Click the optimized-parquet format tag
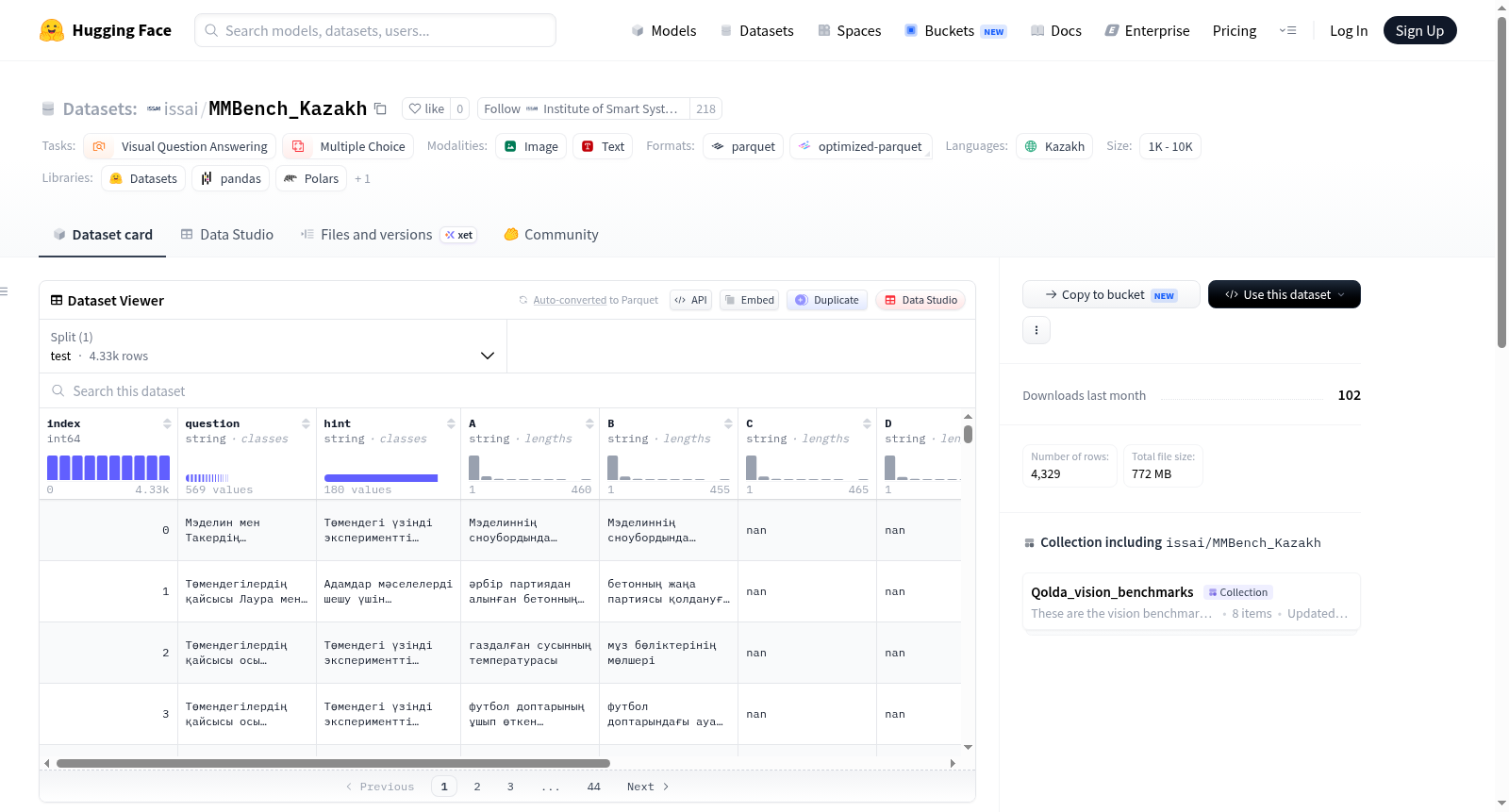Image resolution: width=1509 pixels, height=812 pixels. tap(860, 146)
